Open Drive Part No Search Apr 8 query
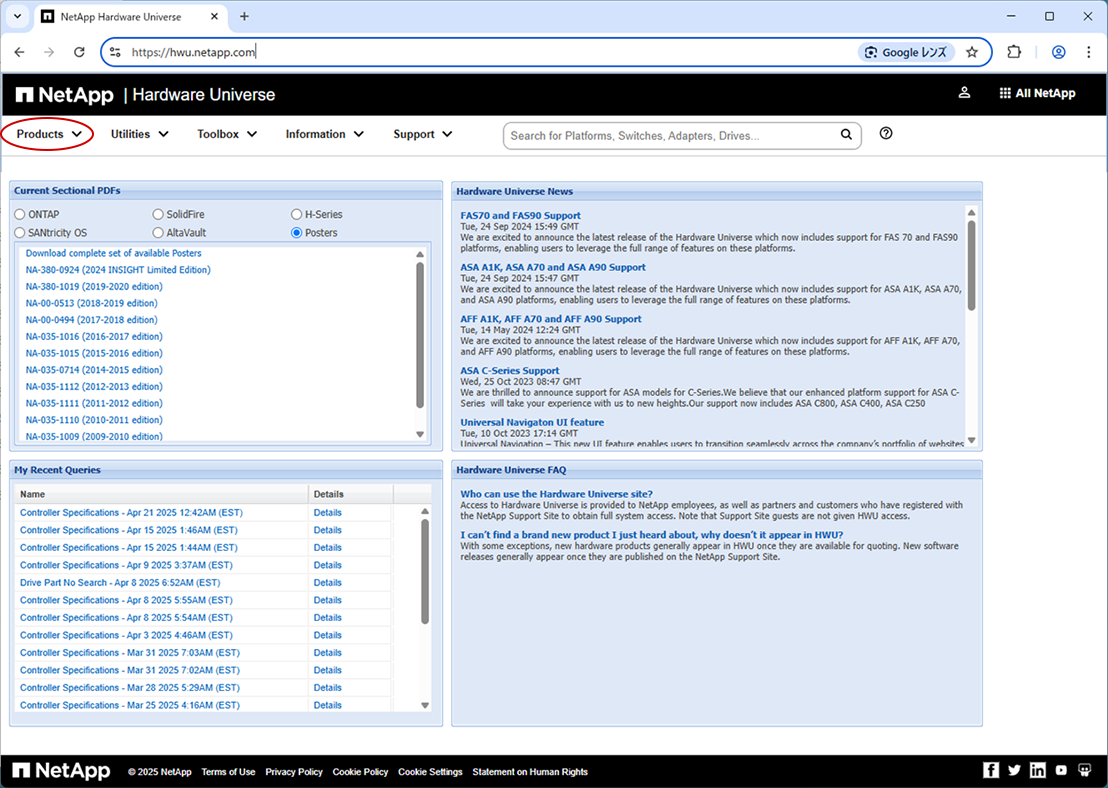The image size is (1108, 788). (120, 583)
